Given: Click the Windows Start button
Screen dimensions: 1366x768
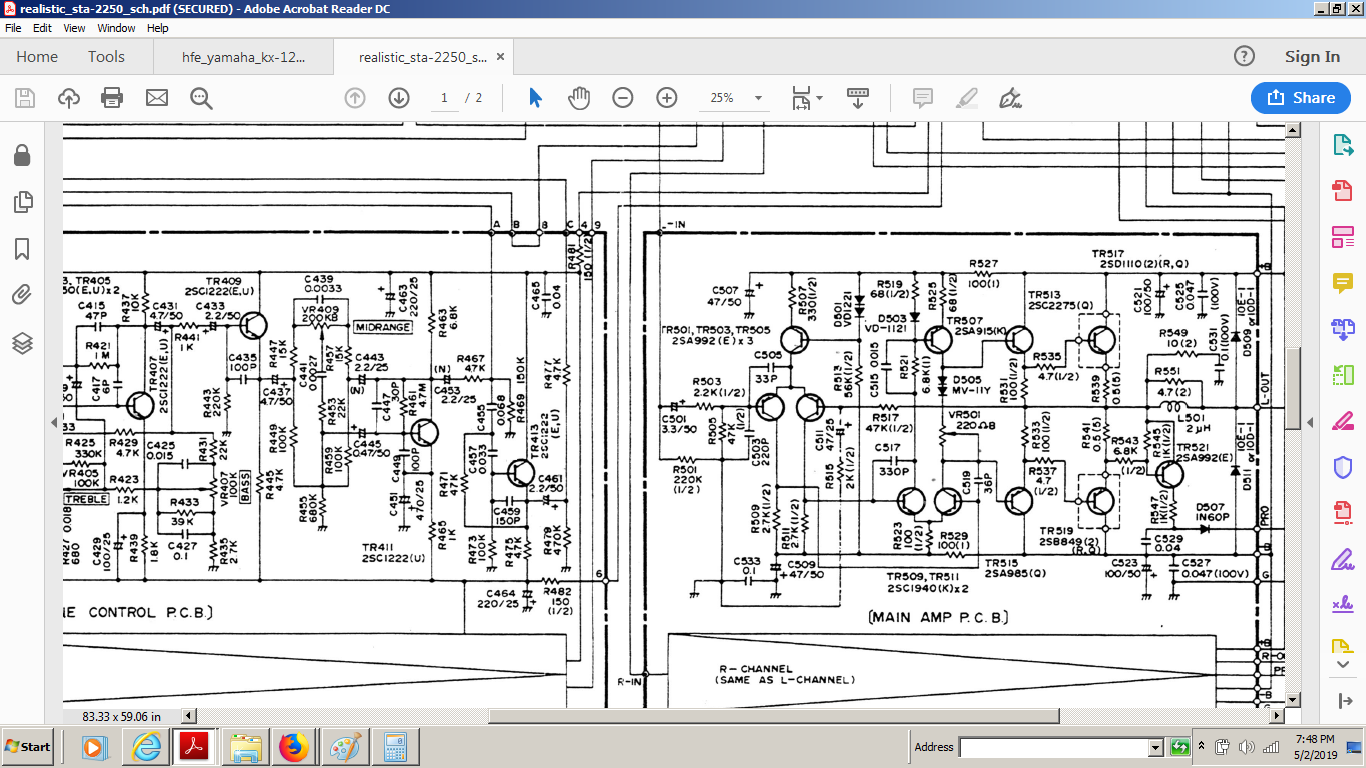Looking at the screenshot, I should [x=28, y=746].
